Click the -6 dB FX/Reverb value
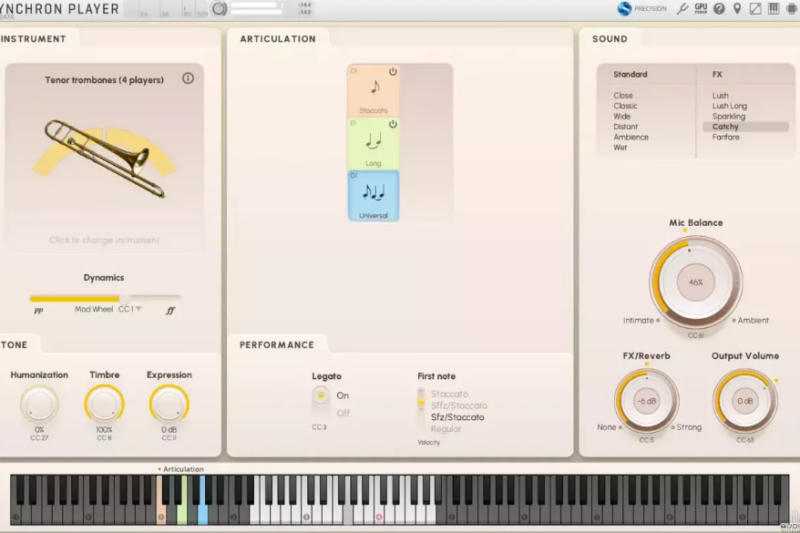The width and height of the screenshot is (800, 533). tap(646, 401)
